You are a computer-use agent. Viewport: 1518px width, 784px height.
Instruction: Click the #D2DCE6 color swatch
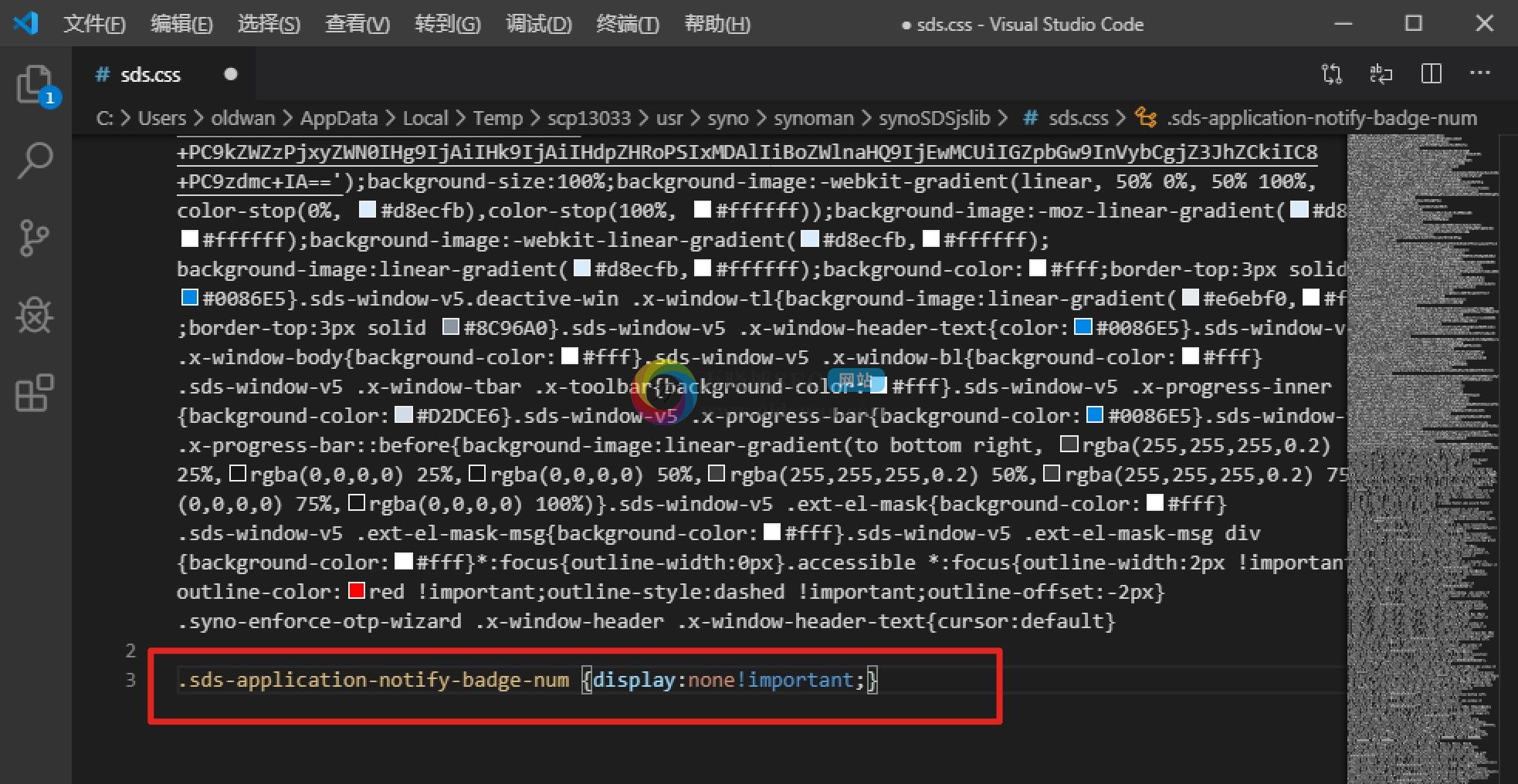(x=403, y=415)
